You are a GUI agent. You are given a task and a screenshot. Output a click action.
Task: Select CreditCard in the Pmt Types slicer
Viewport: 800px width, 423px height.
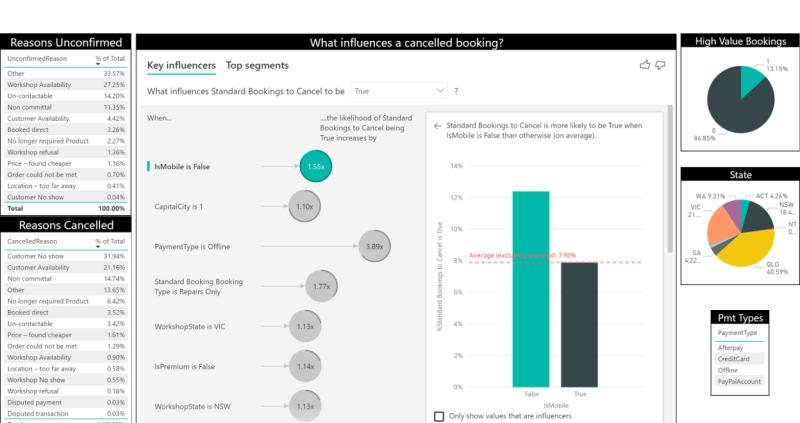(x=734, y=358)
